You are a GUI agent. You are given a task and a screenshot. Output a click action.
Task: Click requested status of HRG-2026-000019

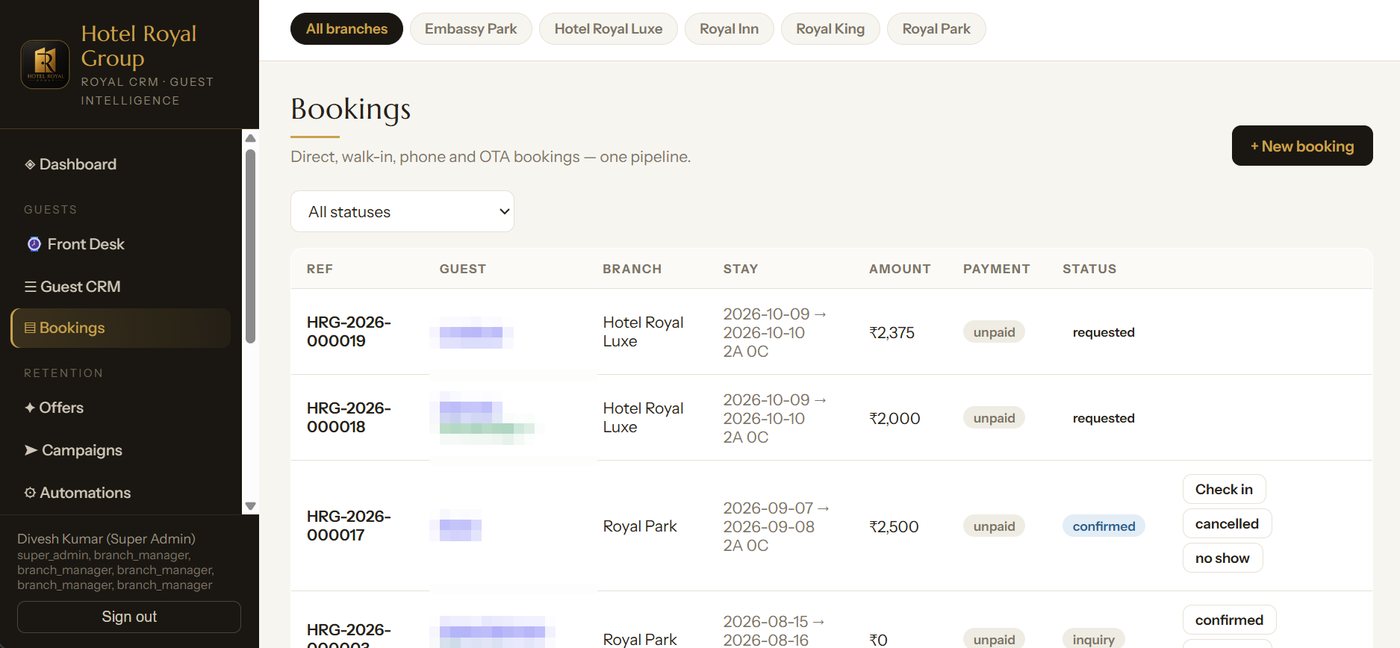1104,332
